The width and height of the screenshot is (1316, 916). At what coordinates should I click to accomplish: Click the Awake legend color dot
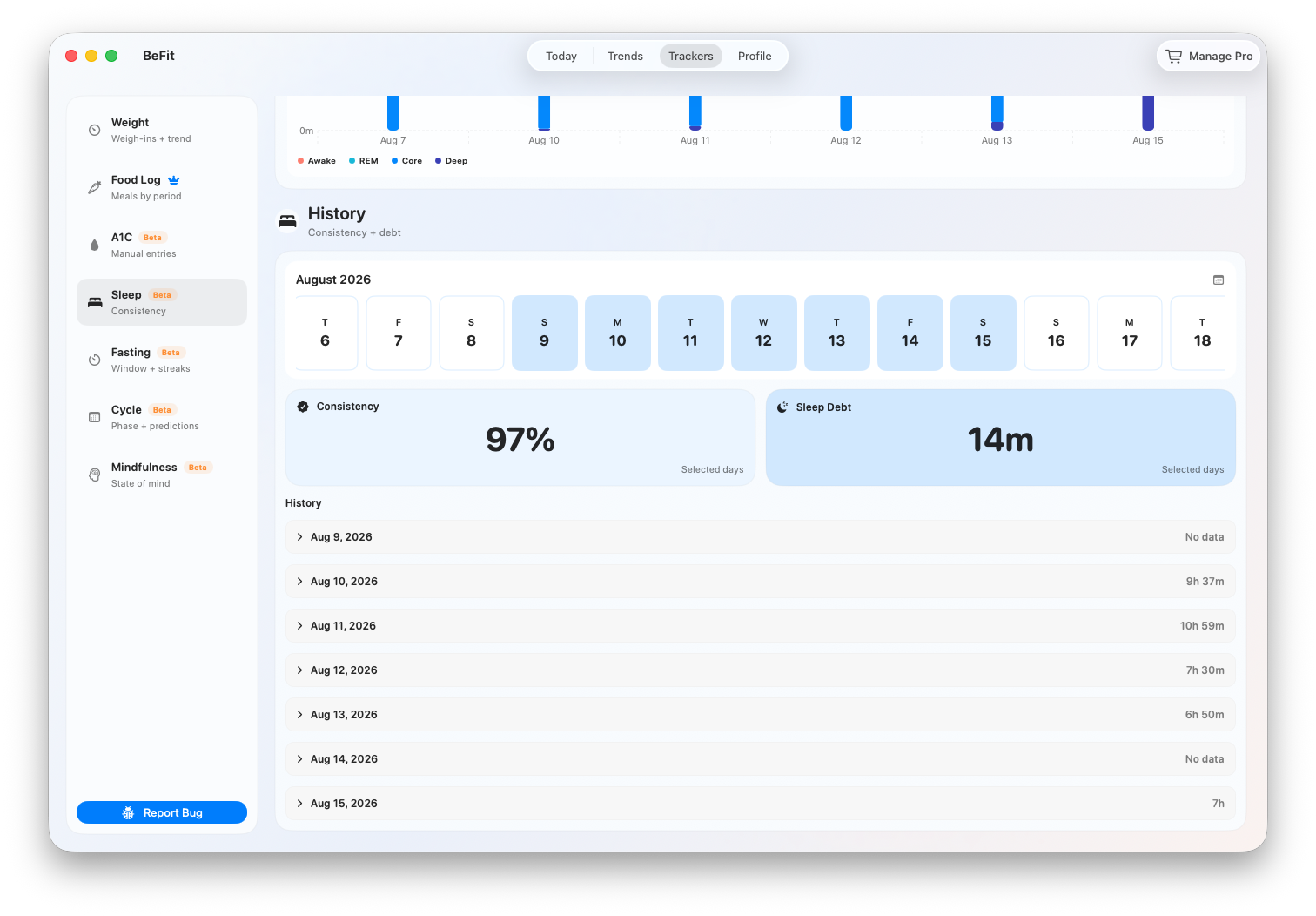[300, 161]
